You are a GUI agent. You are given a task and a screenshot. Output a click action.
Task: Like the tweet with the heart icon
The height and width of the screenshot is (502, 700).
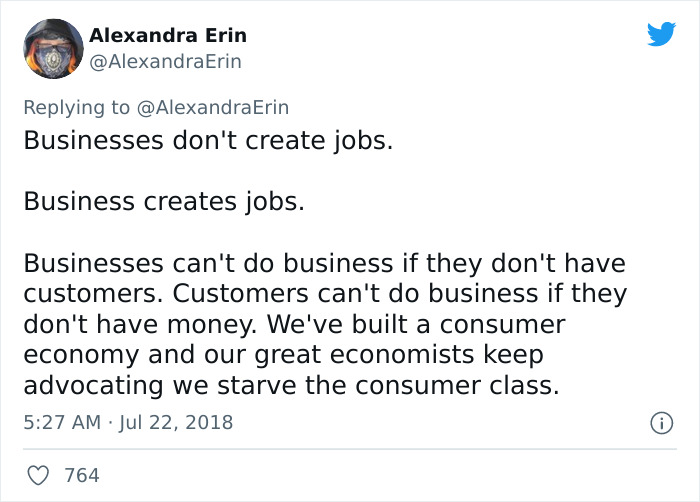(x=37, y=475)
